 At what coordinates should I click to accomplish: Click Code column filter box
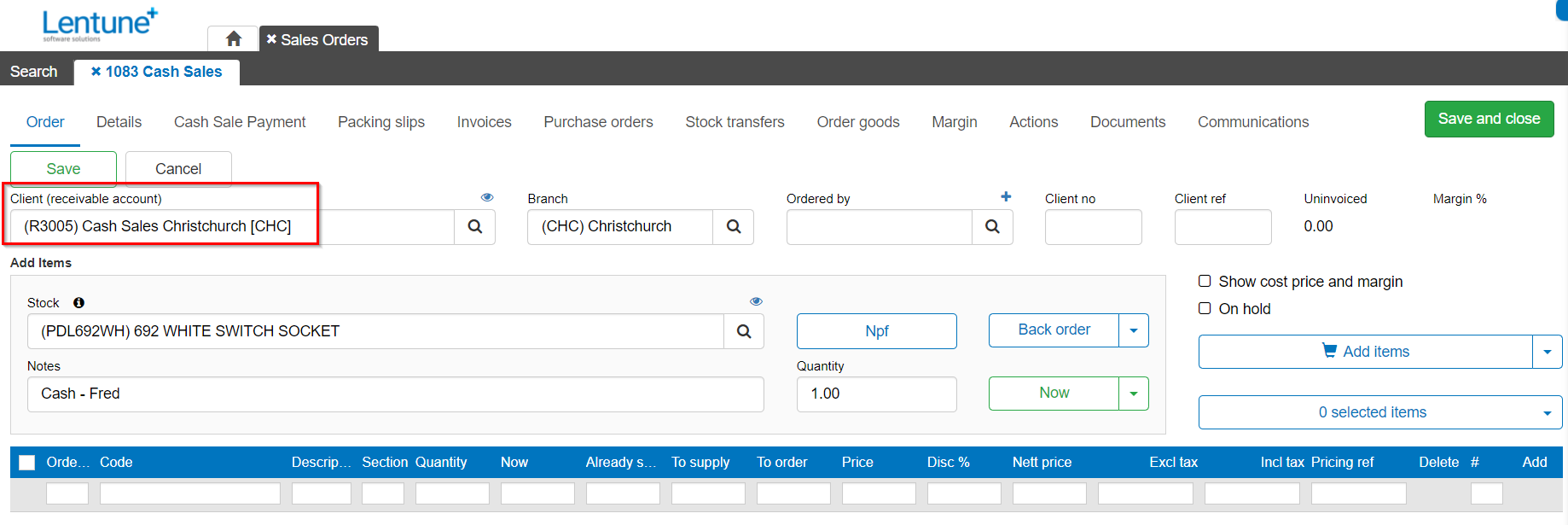pos(190,493)
